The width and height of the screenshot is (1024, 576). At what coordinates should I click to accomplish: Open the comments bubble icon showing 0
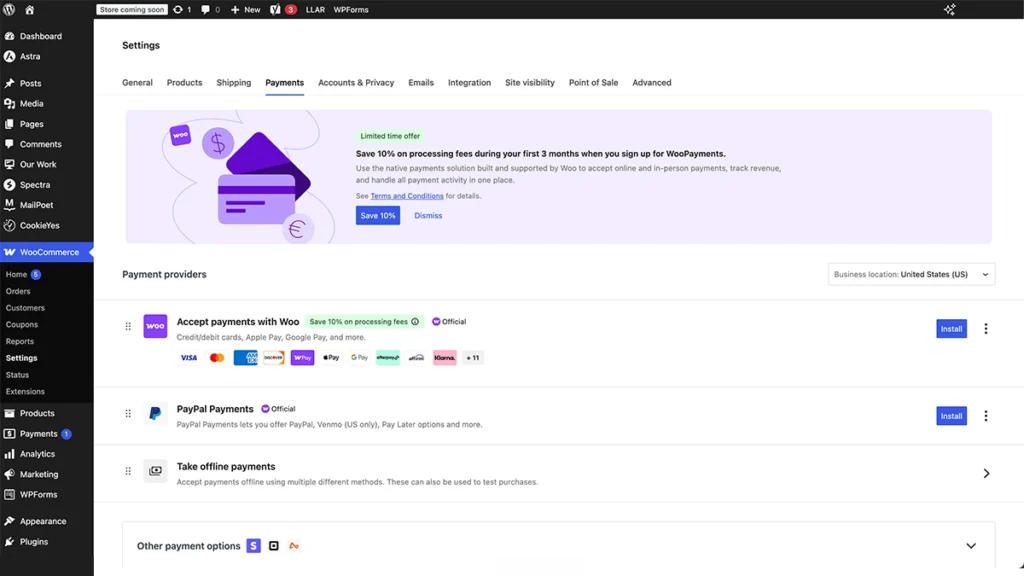tap(210, 10)
